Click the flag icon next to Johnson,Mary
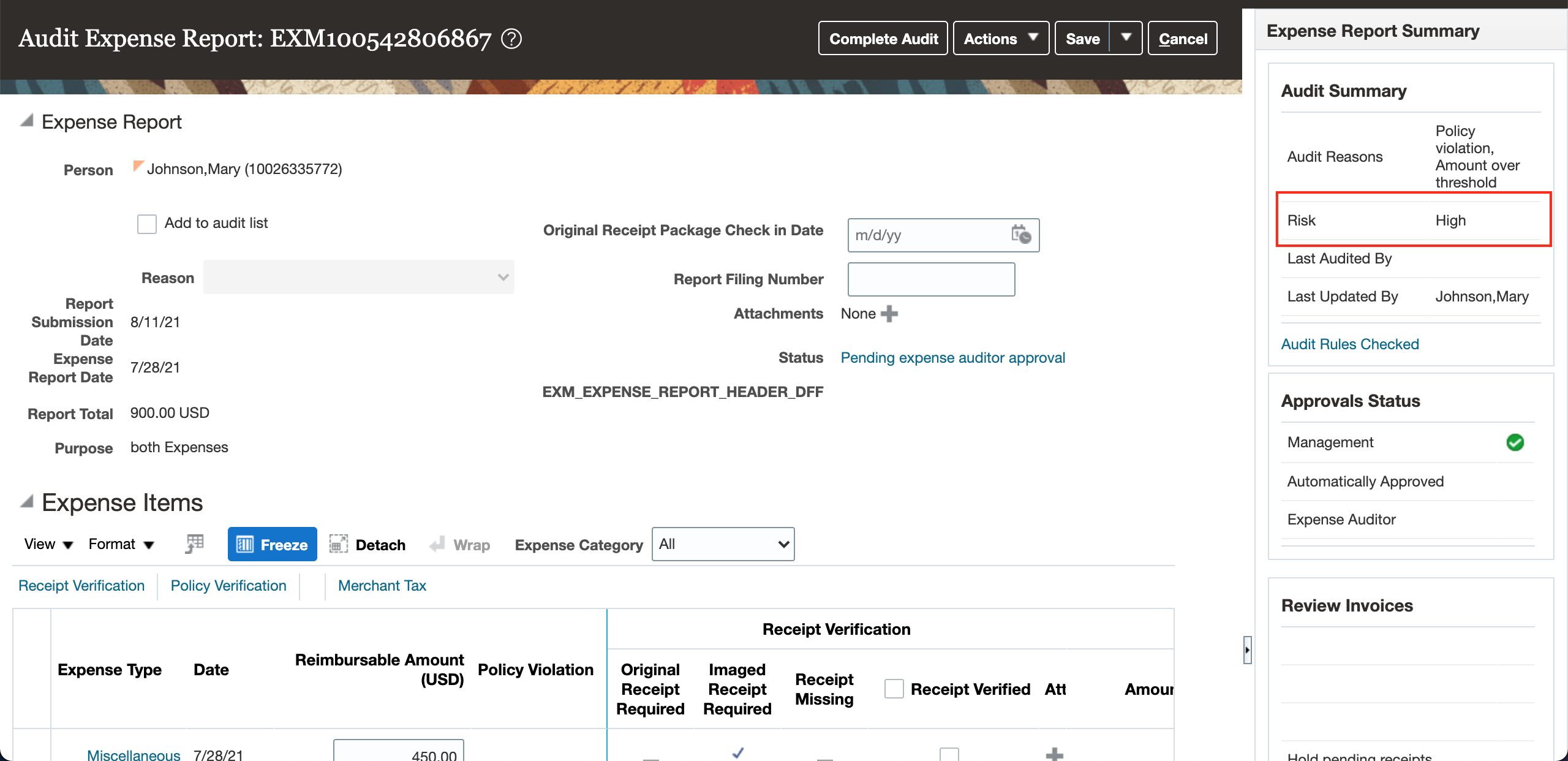The height and width of the screenshot is (761, 1568). 138,166
